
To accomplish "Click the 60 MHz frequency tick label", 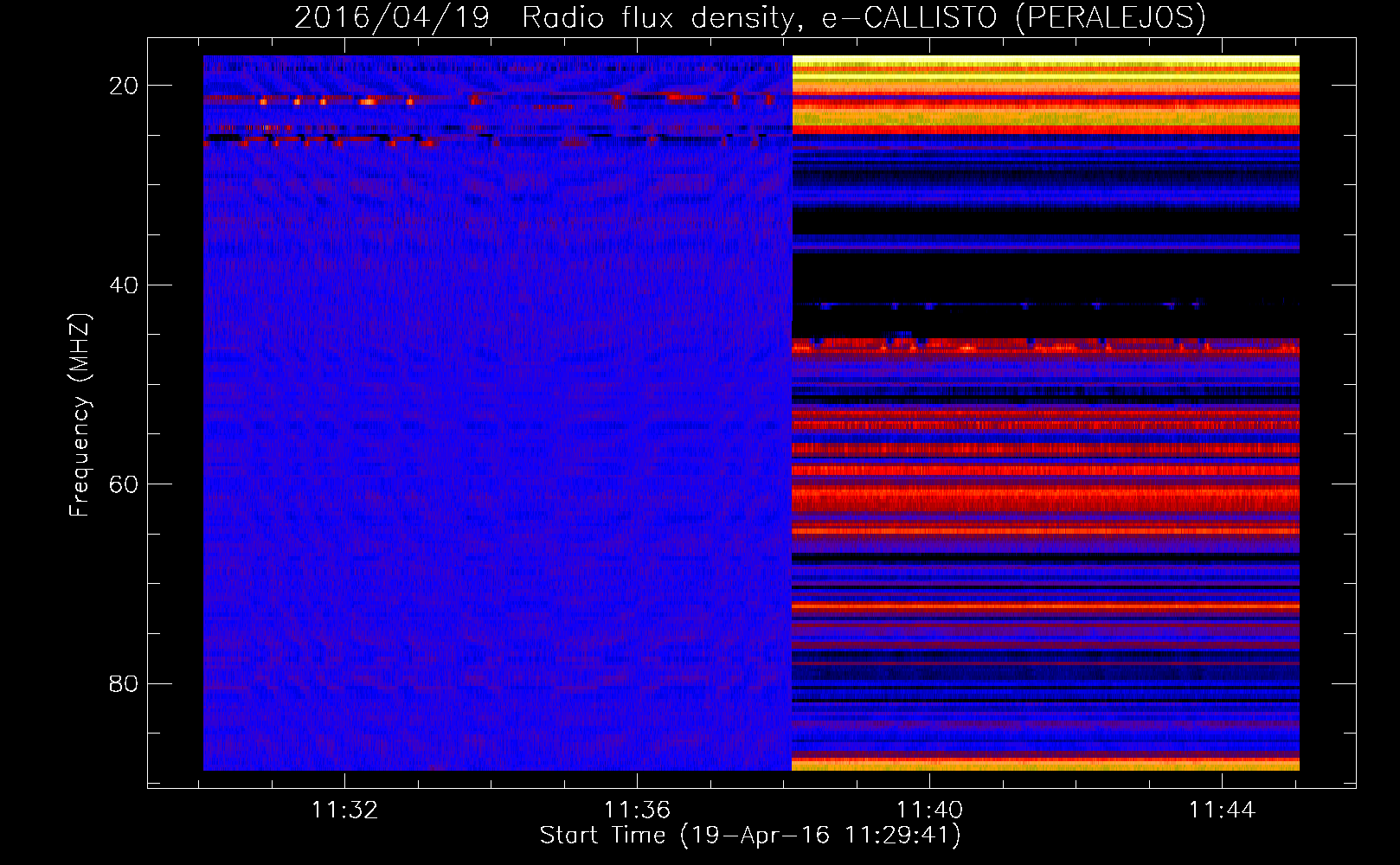I will [x=124, y=484].
